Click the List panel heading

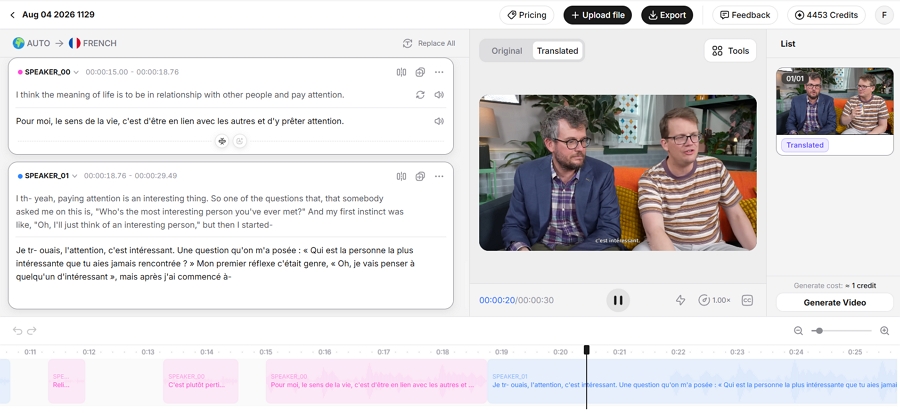pos(788,44)
